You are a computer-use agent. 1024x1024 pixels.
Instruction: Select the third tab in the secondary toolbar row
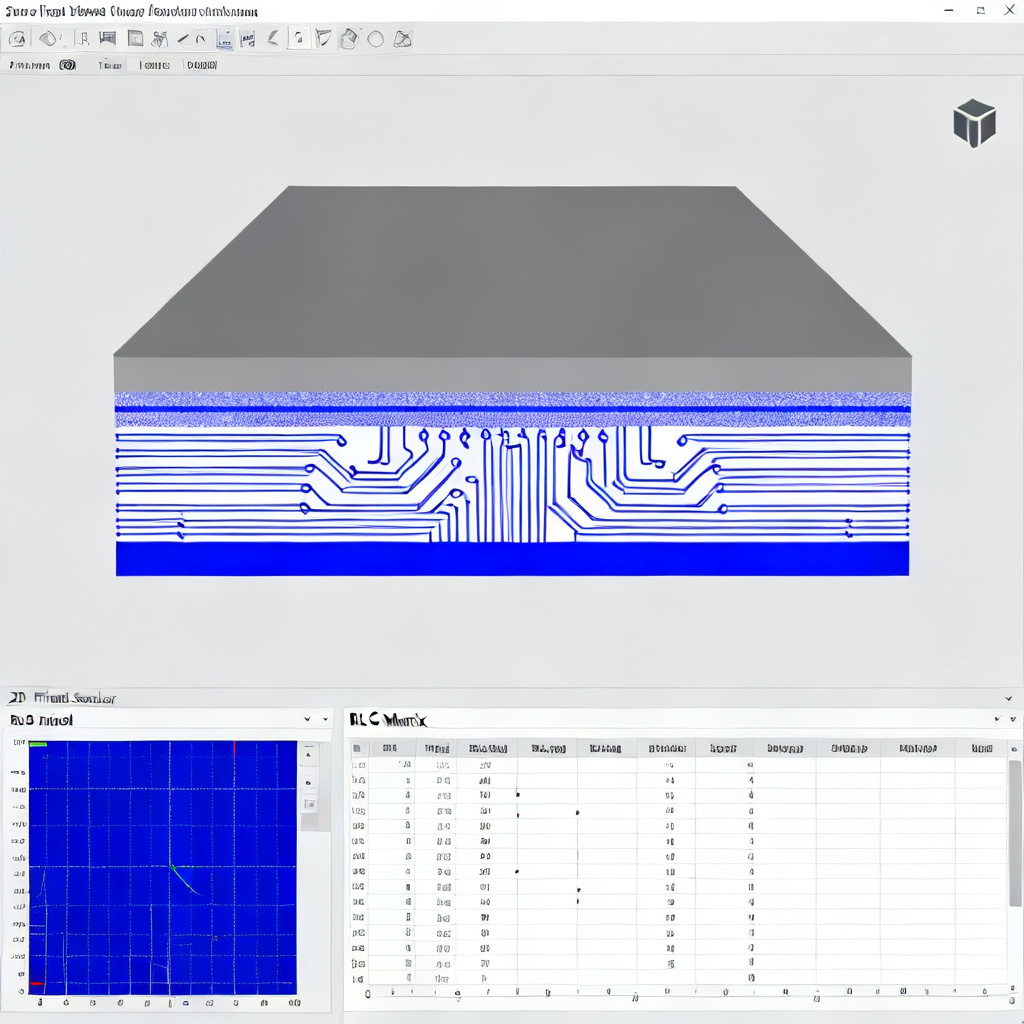pyautogui.click(x=155, y=65)
